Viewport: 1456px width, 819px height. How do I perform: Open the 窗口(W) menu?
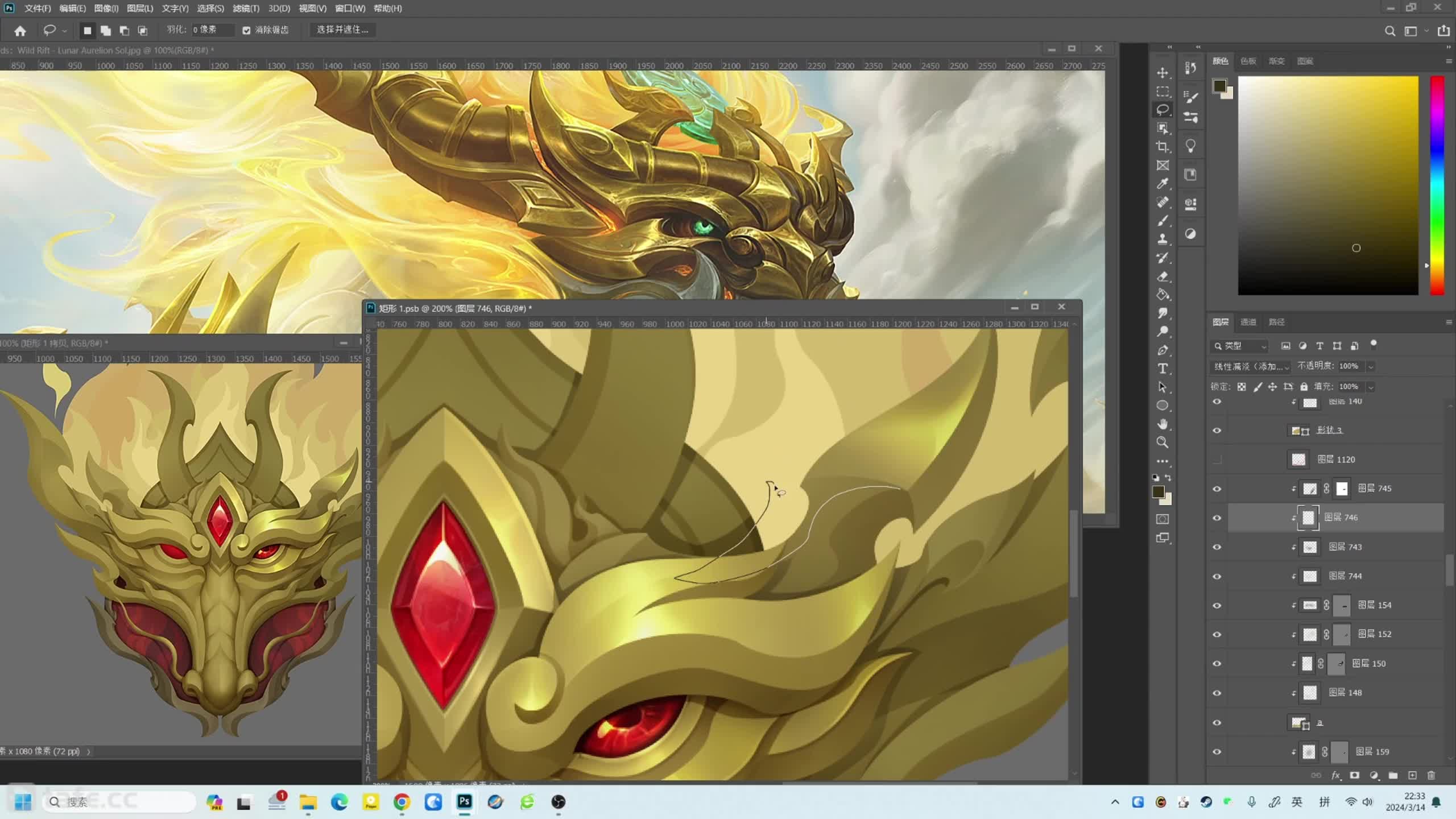(x=350, y=9)
